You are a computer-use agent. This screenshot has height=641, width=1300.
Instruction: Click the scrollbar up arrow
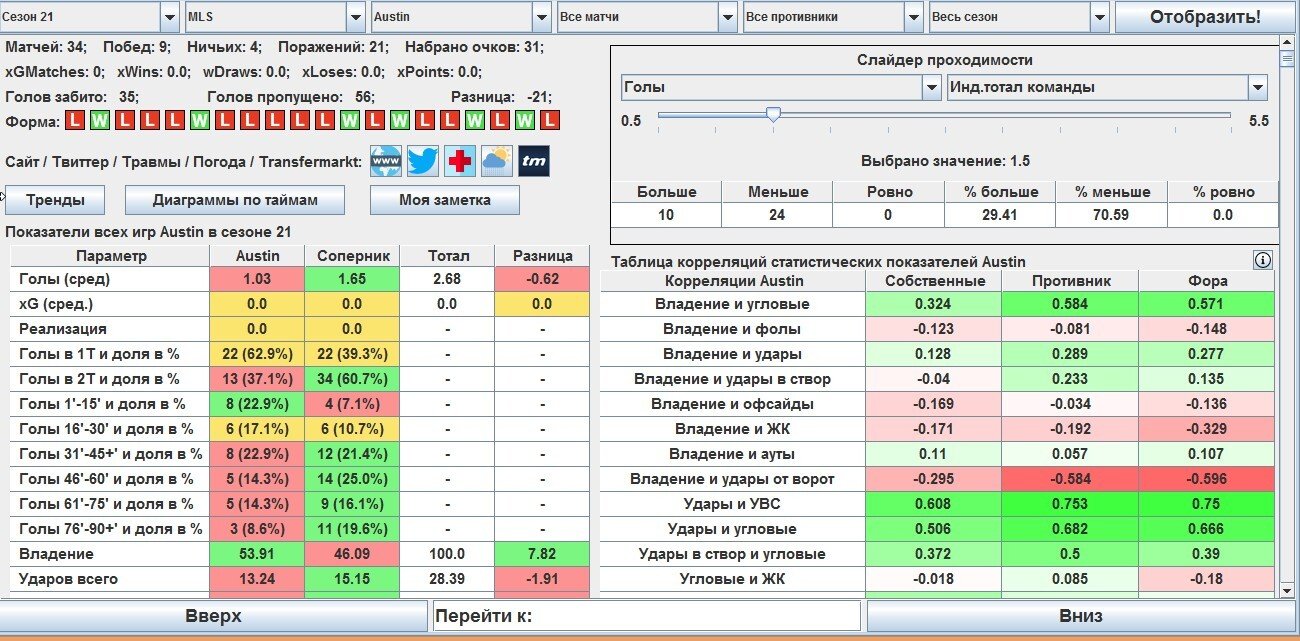(1288, 42)
